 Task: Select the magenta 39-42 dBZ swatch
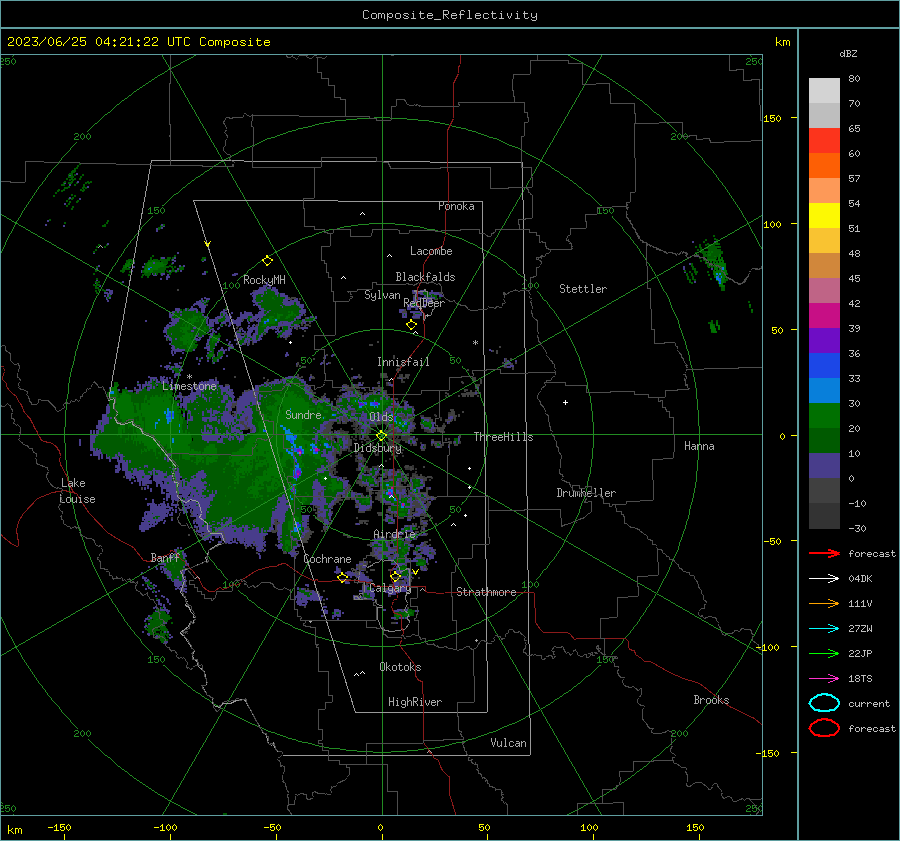pos(824,315)
